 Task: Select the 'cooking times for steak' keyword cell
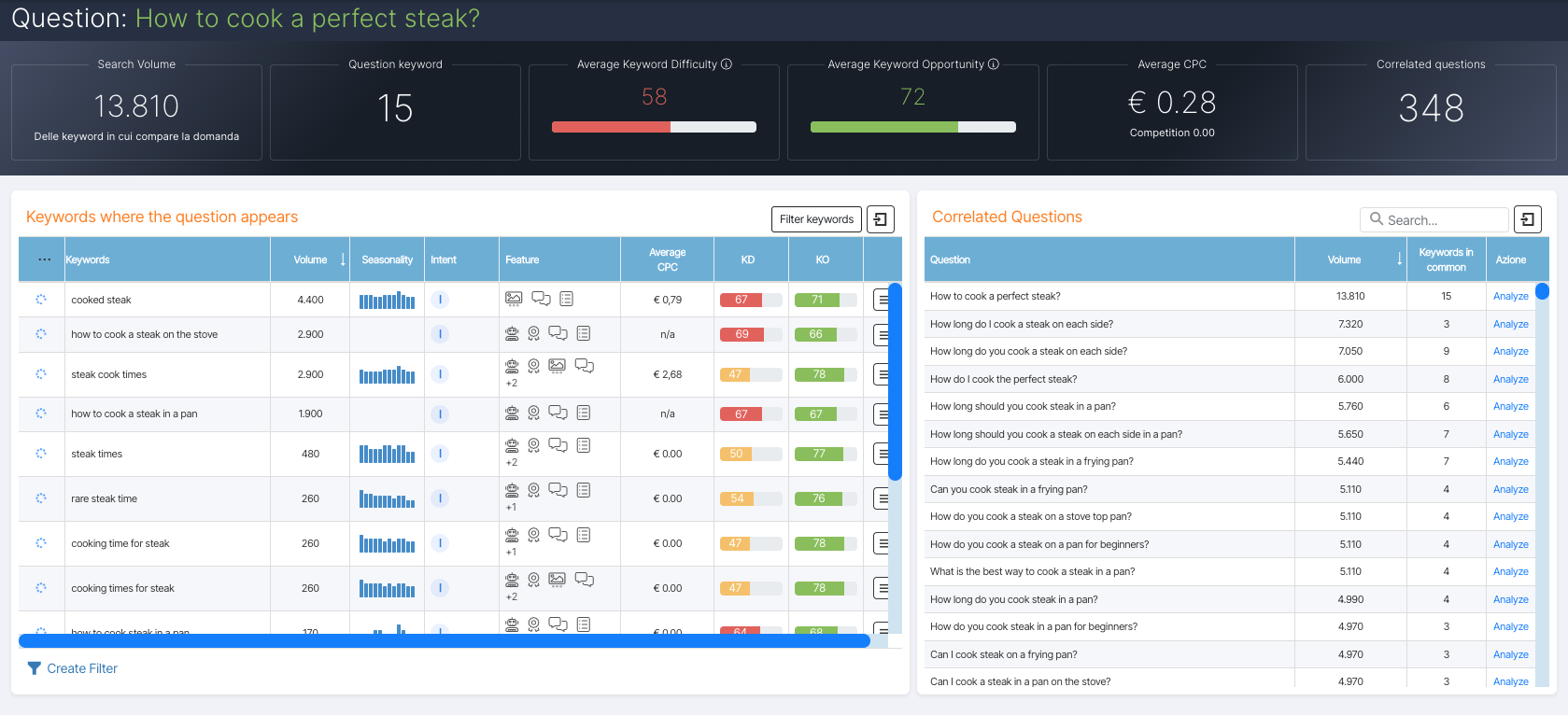[x=168, y=588]
